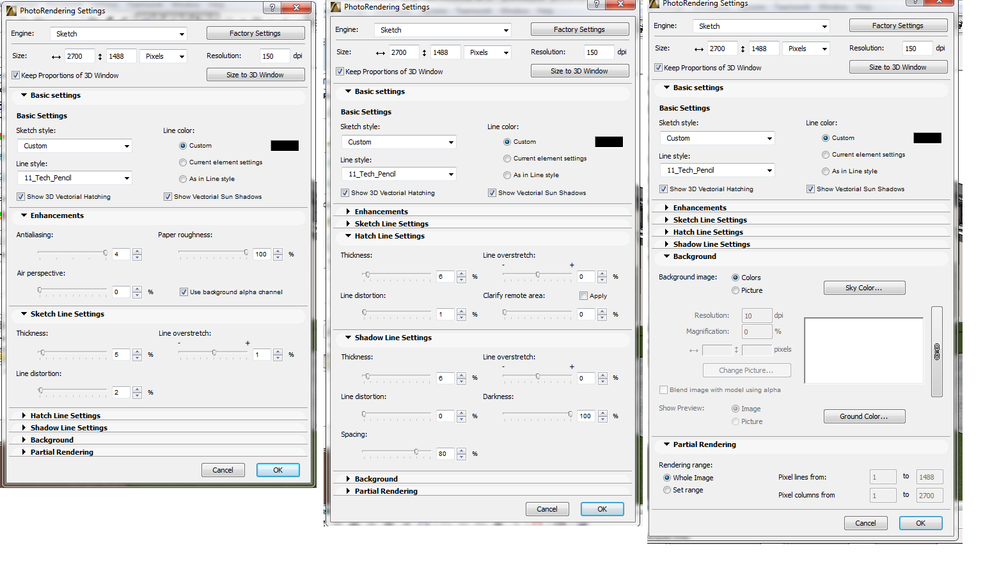Click Size to 3D Window in middle dialog
Image resolution: width=999 pixels, height=564 pixels.
click(579, 71)
